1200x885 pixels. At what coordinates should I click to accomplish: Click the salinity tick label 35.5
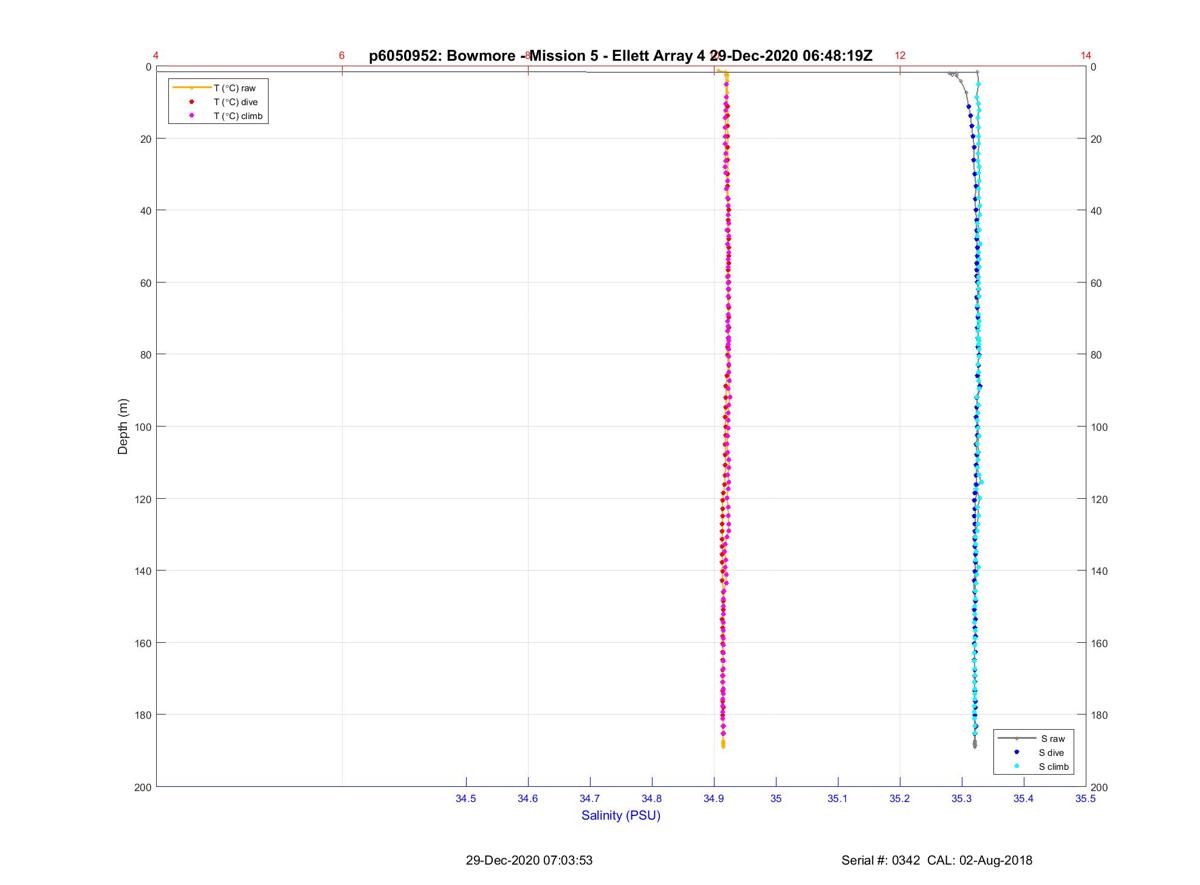pos(1085,799)
